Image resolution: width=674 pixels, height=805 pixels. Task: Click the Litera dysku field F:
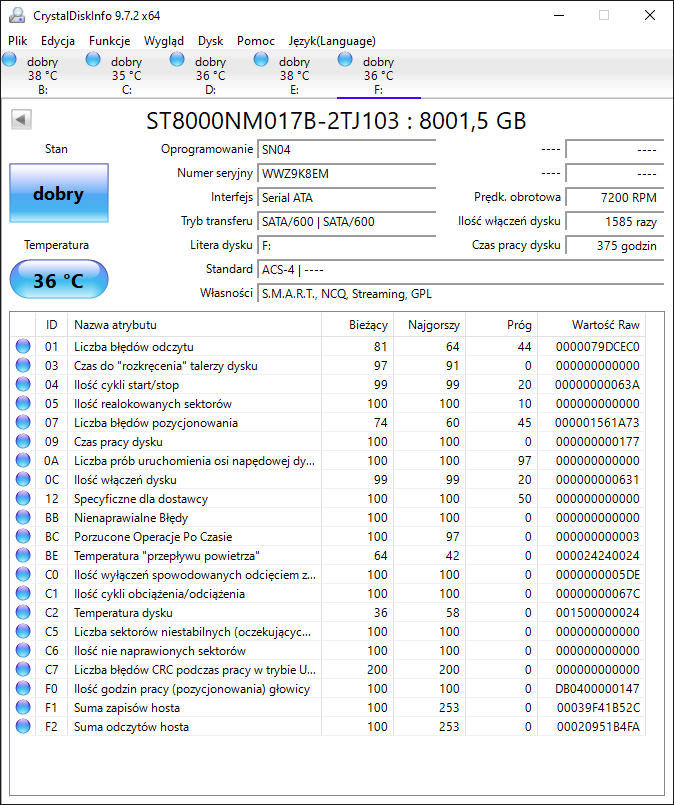pyautogui.click(x=346, y=245)
